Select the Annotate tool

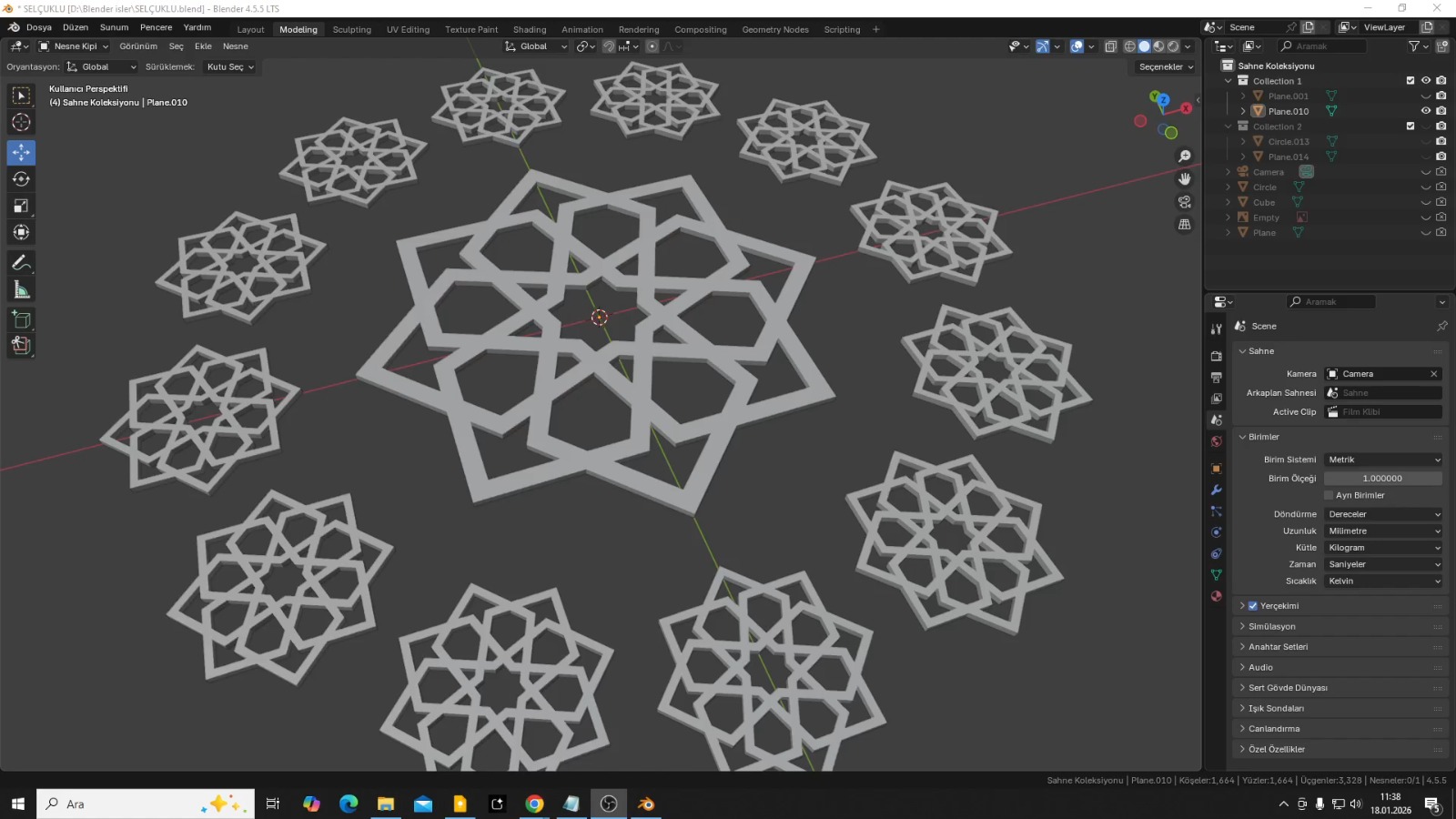pyautogui.click(x=20, y=263)
